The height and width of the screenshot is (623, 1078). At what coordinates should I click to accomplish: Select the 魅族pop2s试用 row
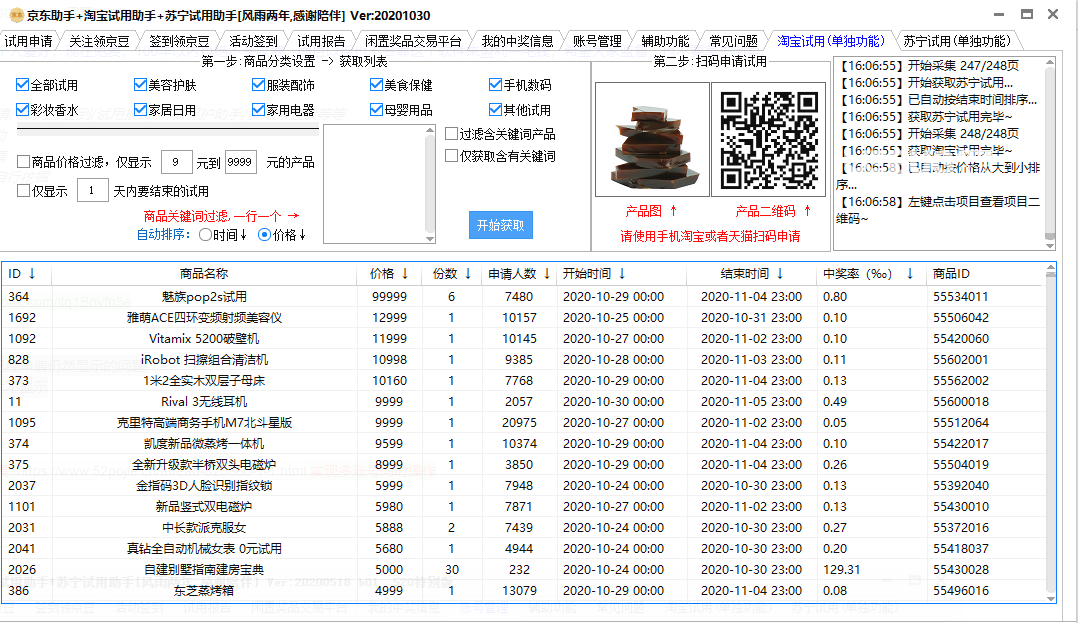[x=524, y=296]
